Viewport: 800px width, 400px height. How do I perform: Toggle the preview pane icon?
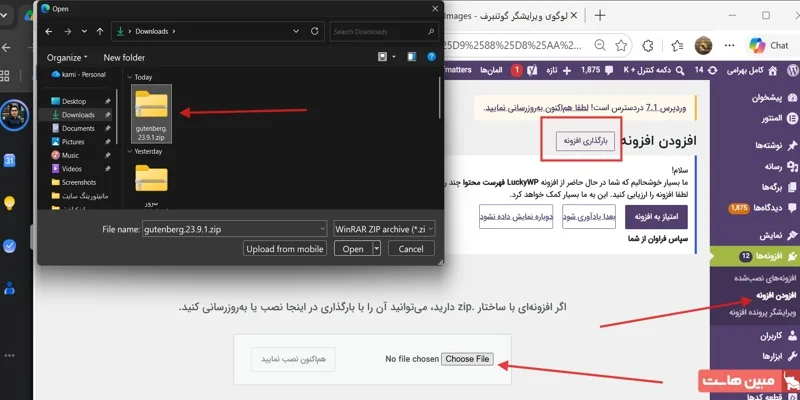coord(412,57)
